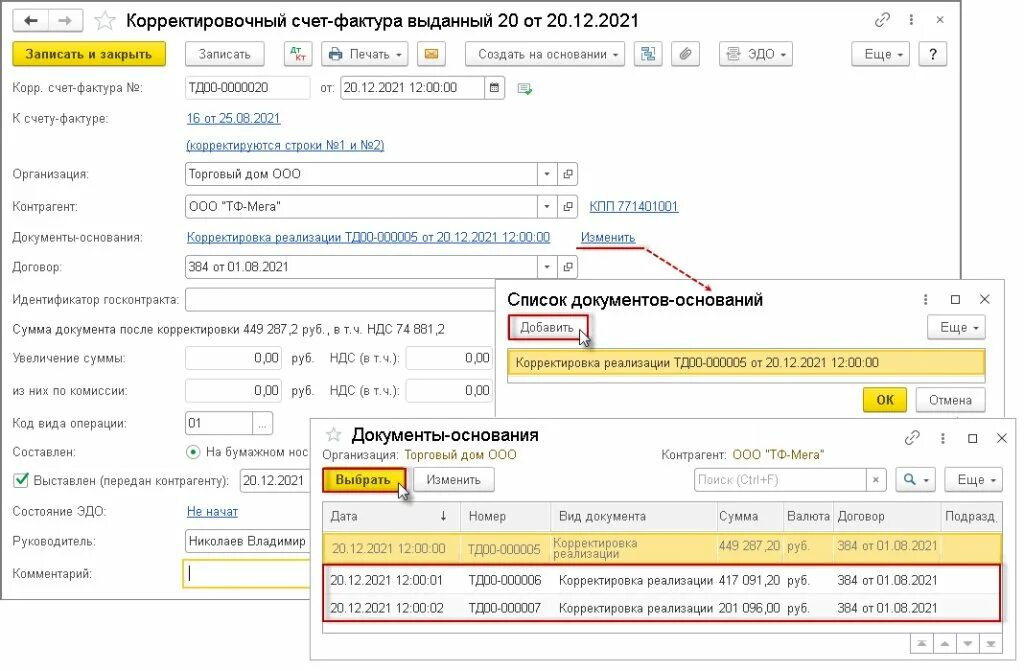
Task: Click Изменить button in Документы-основания
Action: point(453,480)
